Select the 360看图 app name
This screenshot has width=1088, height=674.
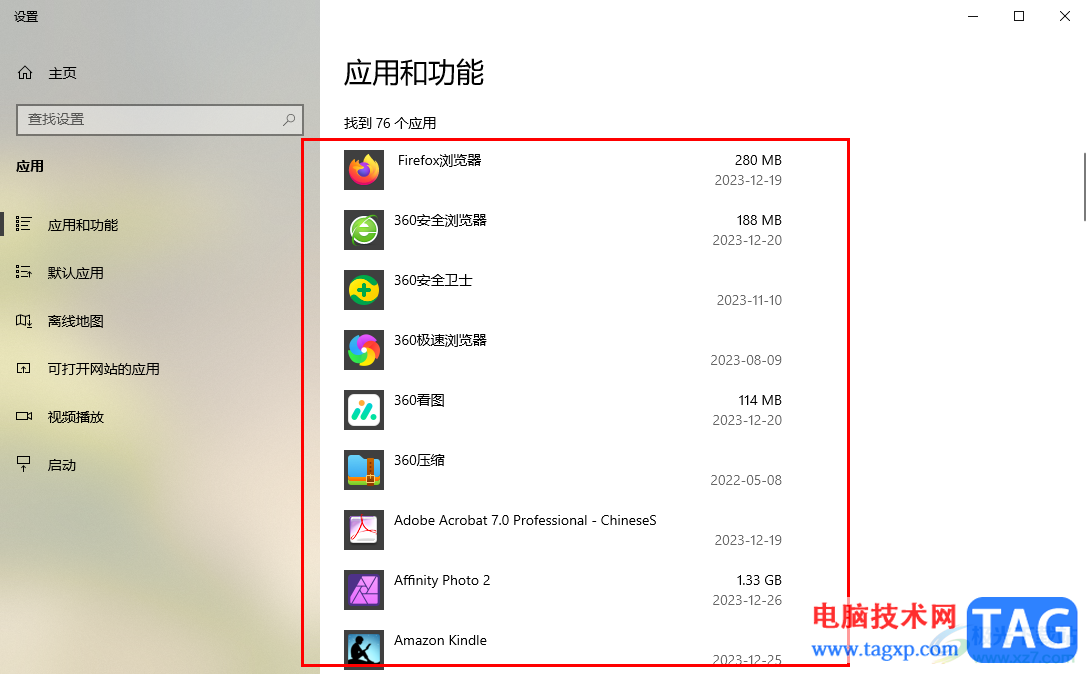point(419,401)
